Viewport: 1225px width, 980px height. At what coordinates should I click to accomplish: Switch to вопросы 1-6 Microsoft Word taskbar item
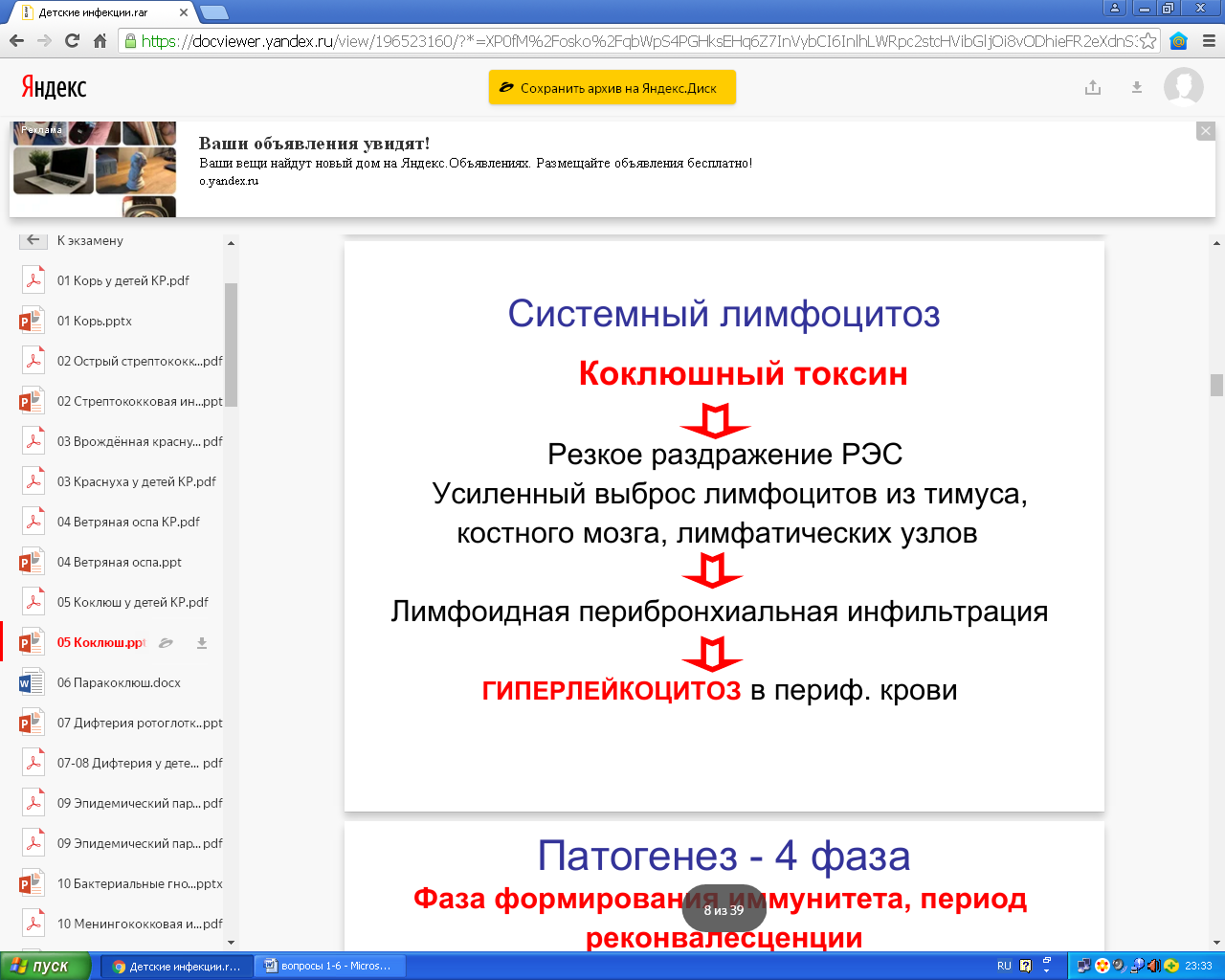click(328, 966)
